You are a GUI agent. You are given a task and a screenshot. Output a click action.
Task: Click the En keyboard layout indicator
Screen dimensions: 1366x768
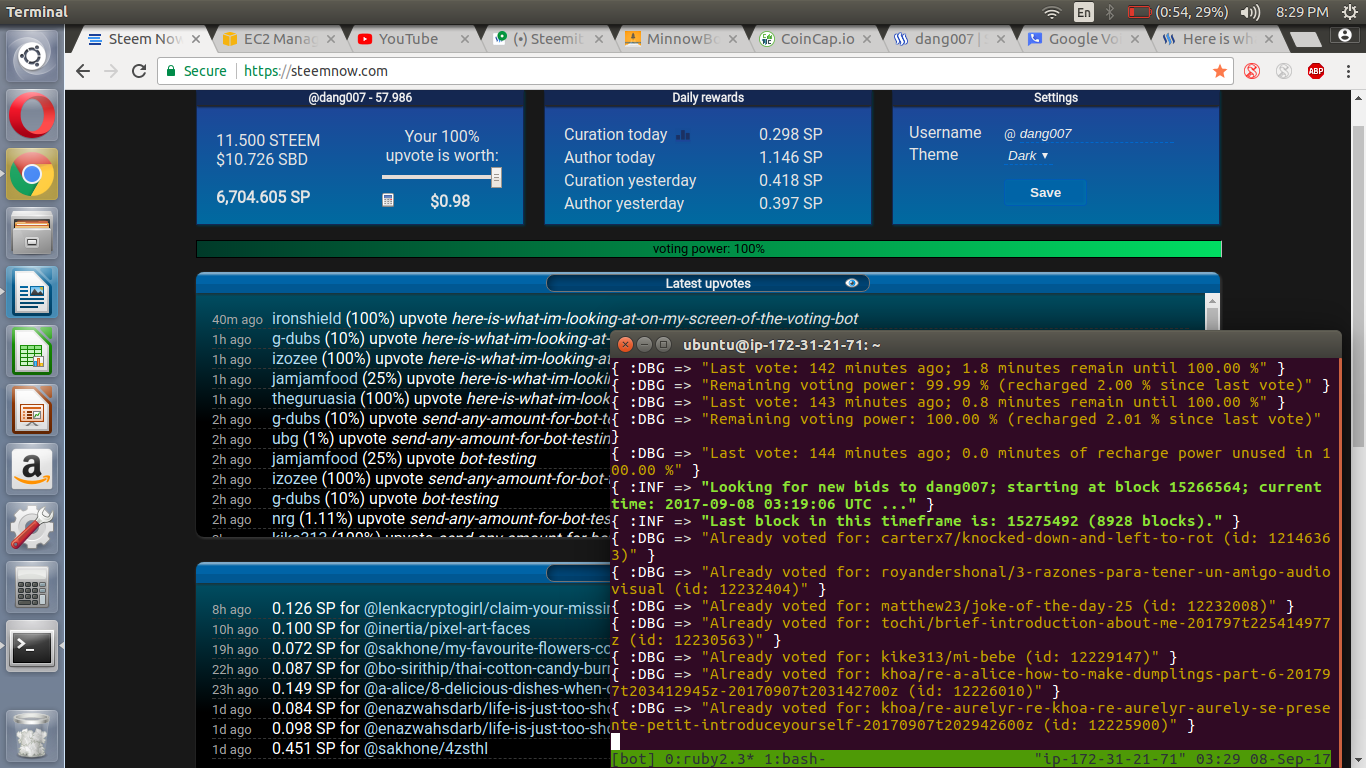coord(1084,12)
